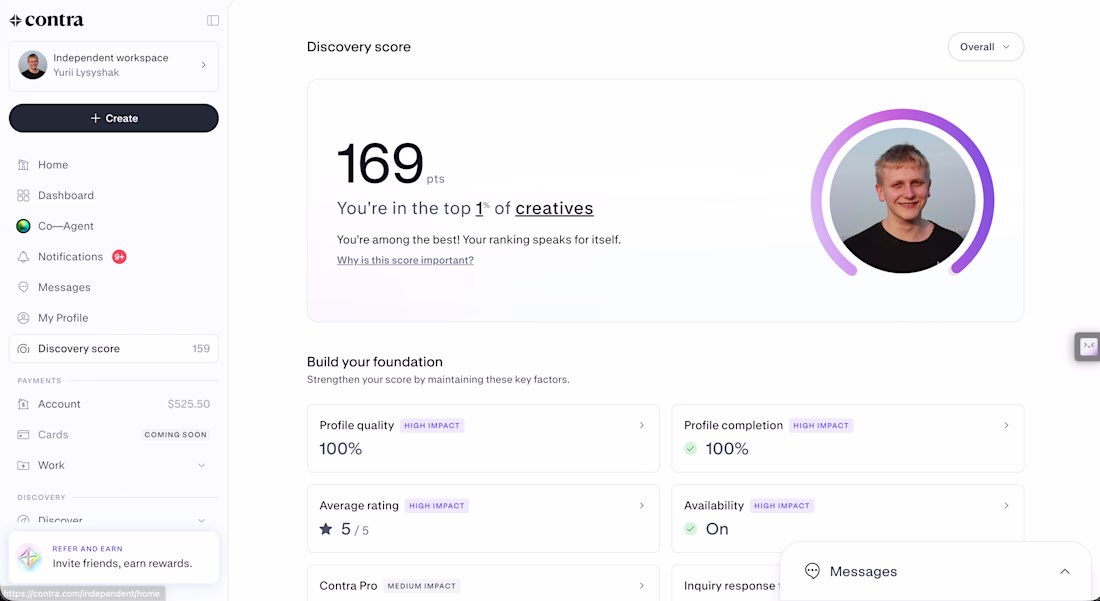
Task: Click the 9+ notifications badge
Action: tap(119, 257)
